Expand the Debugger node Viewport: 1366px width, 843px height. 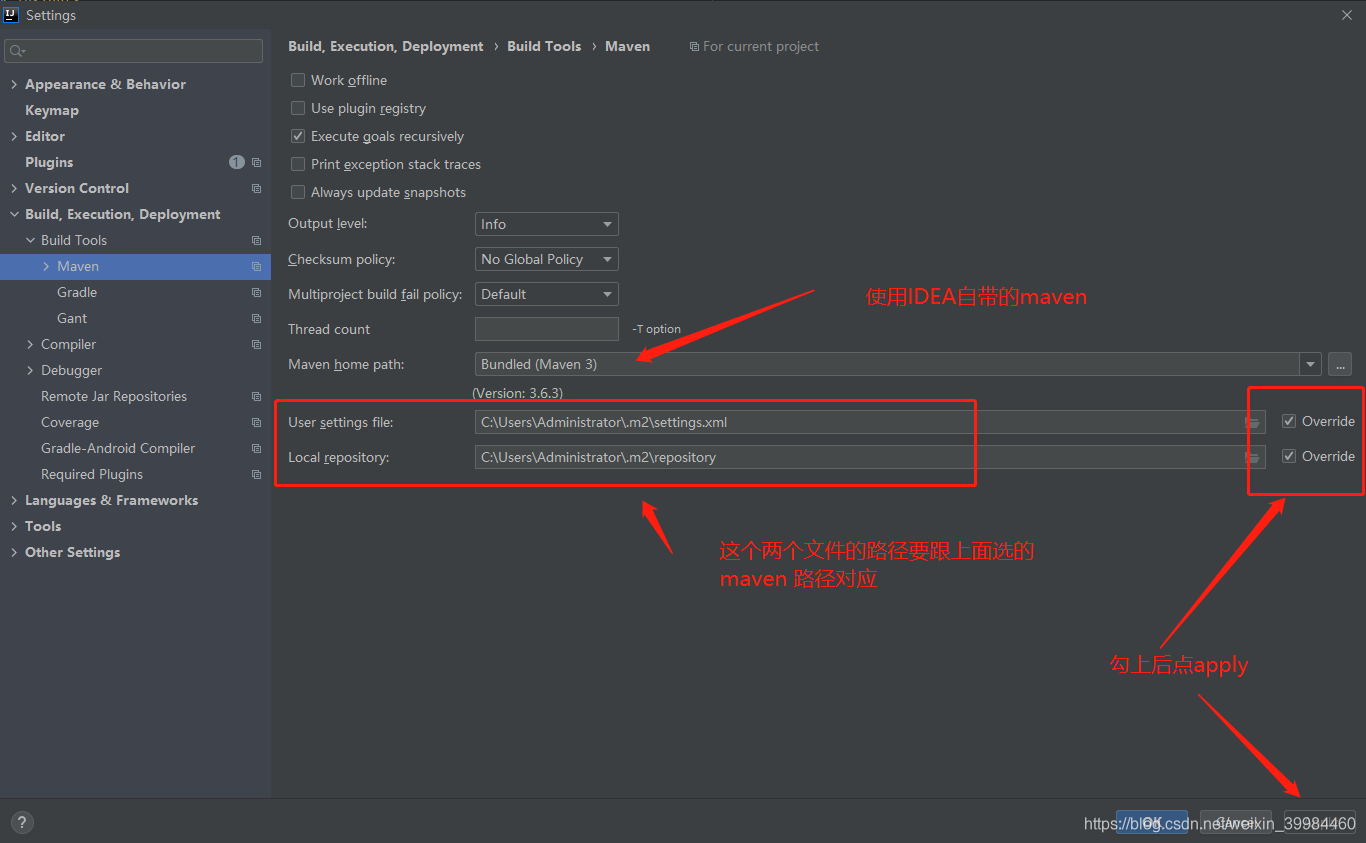pos(30,370)
